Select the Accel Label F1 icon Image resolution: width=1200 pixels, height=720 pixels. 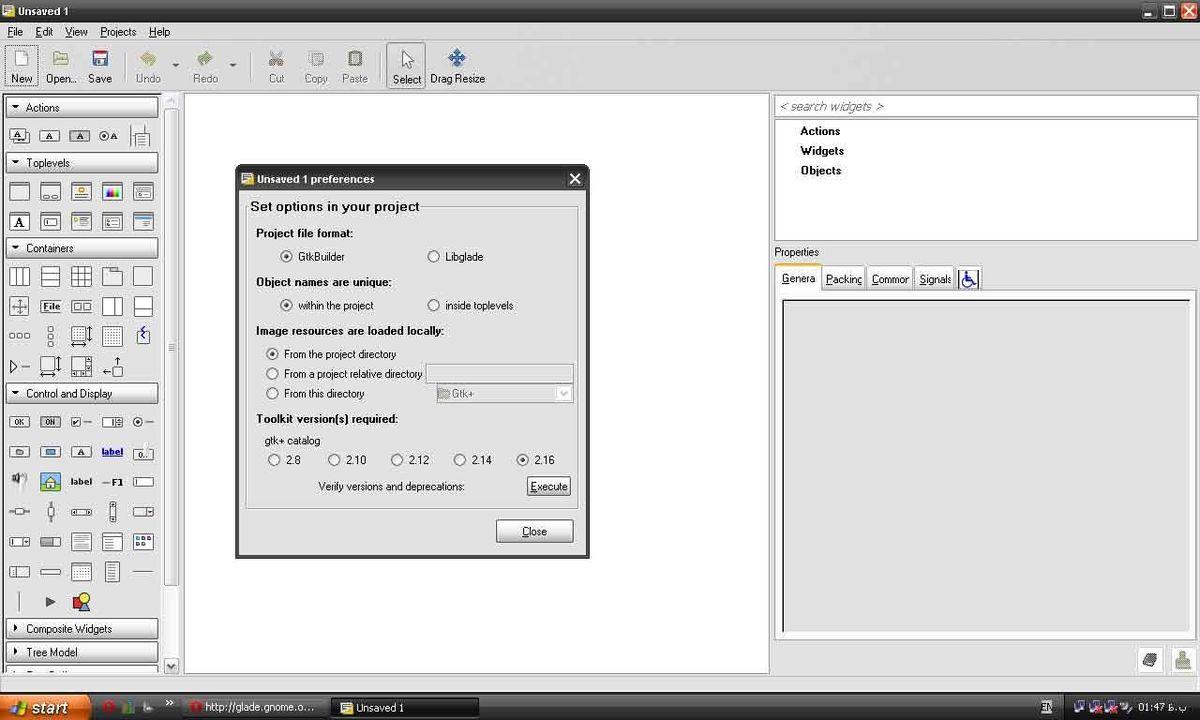pos(112,482)
